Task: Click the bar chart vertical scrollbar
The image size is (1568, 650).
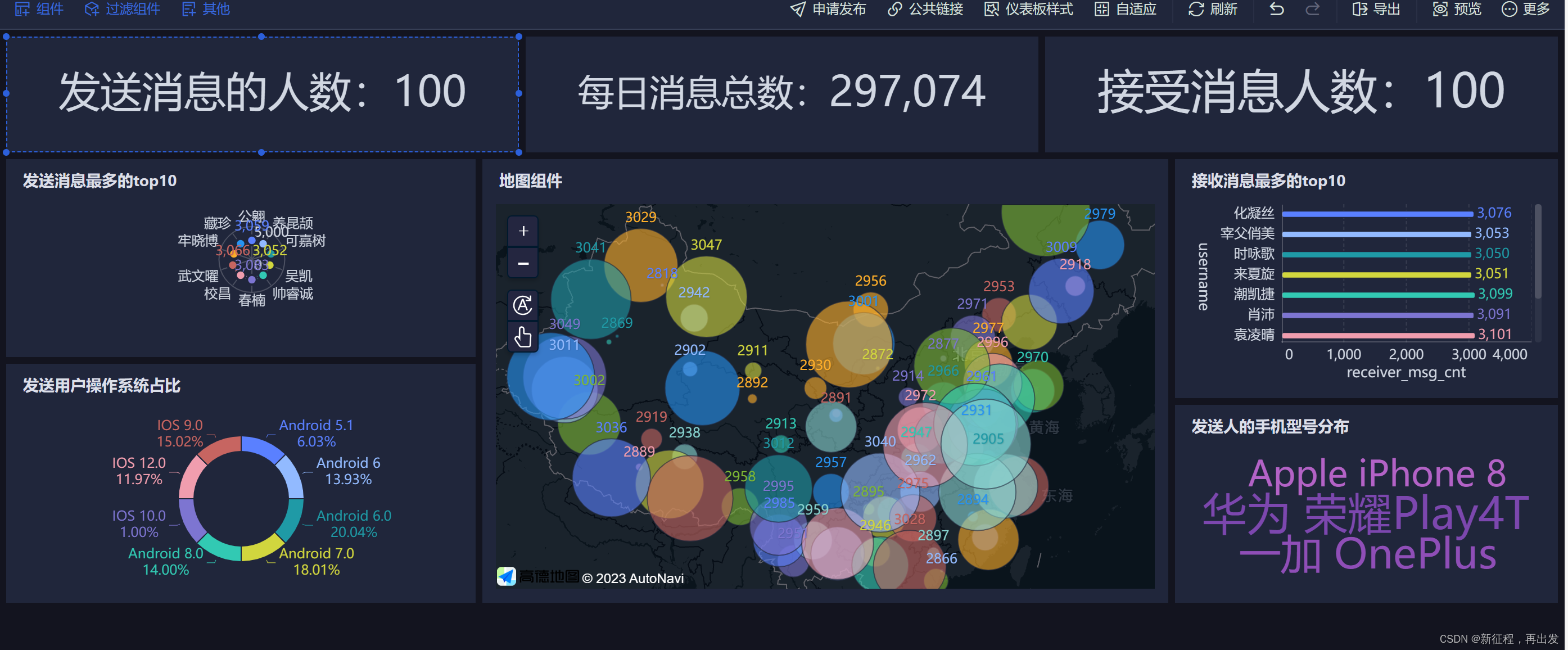Action: pos(1538,251)
